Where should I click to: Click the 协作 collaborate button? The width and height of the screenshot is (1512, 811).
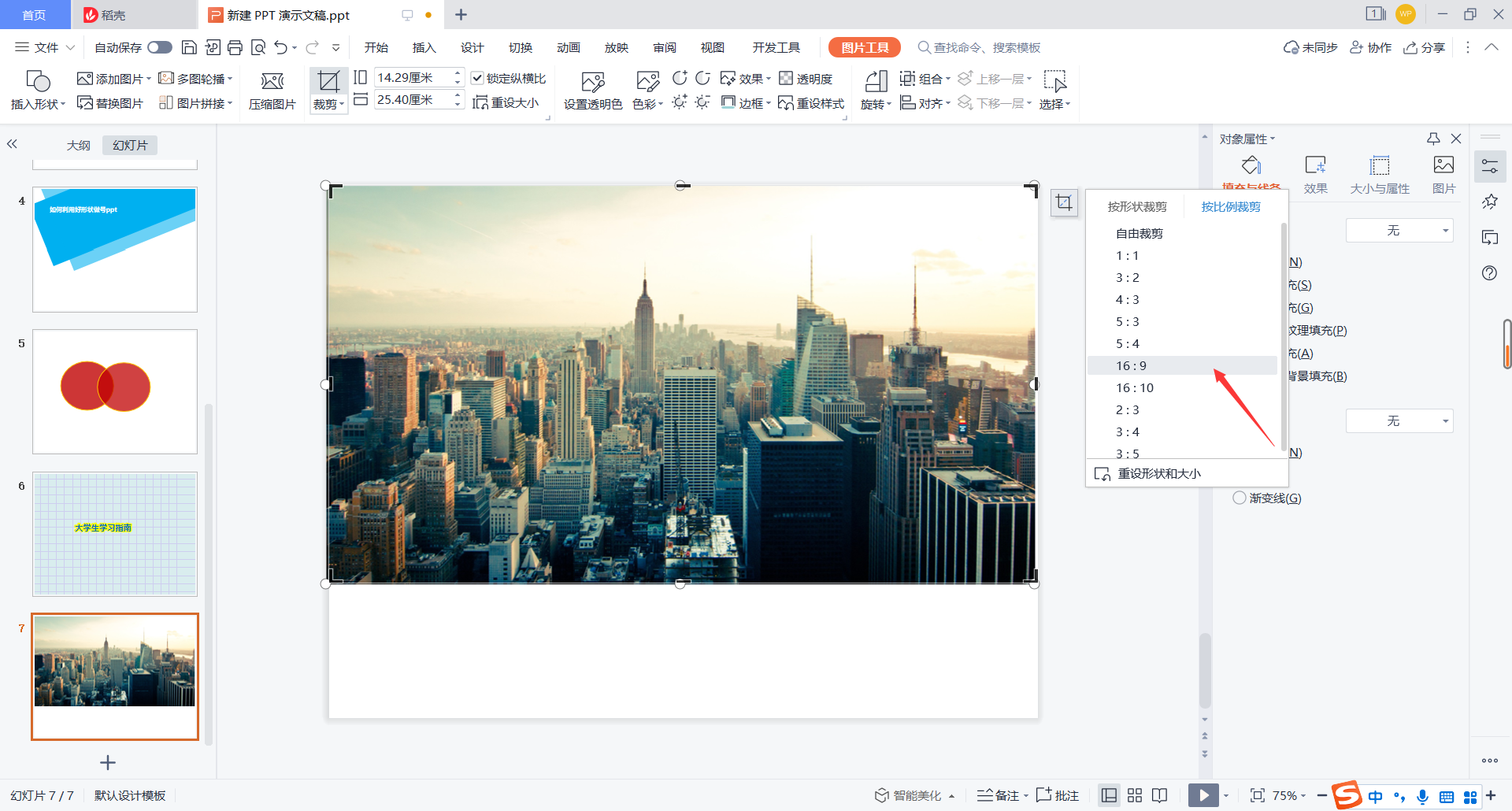coord(1370,47)
